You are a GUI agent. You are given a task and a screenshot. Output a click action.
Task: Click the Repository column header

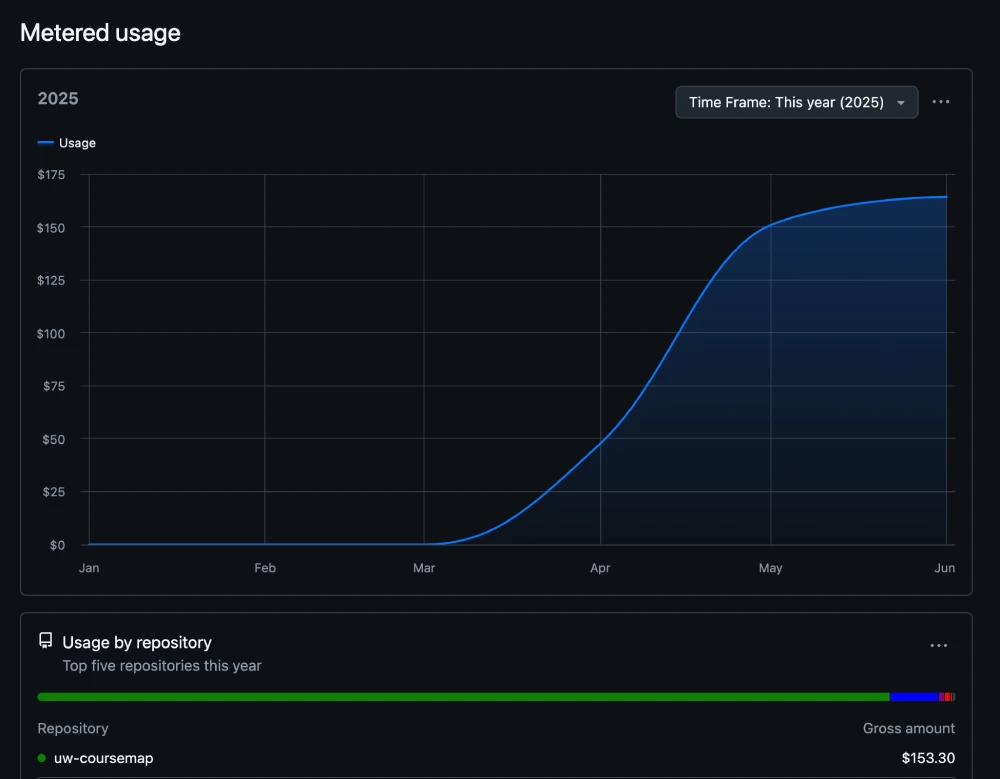[73, 728]
